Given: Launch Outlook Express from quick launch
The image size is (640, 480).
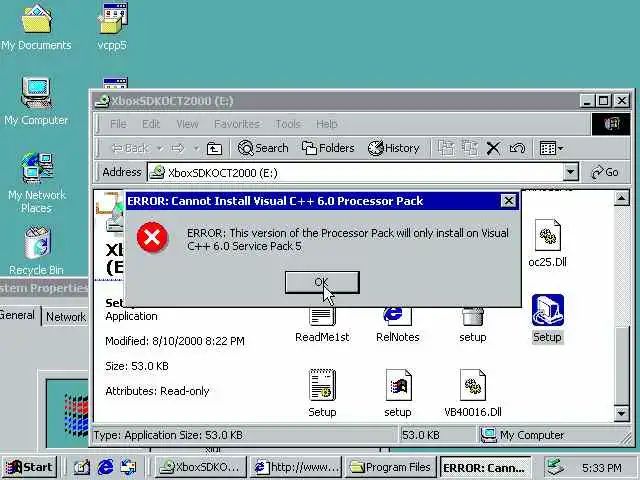Looking at the screenshot, I should tap(128, 467).
